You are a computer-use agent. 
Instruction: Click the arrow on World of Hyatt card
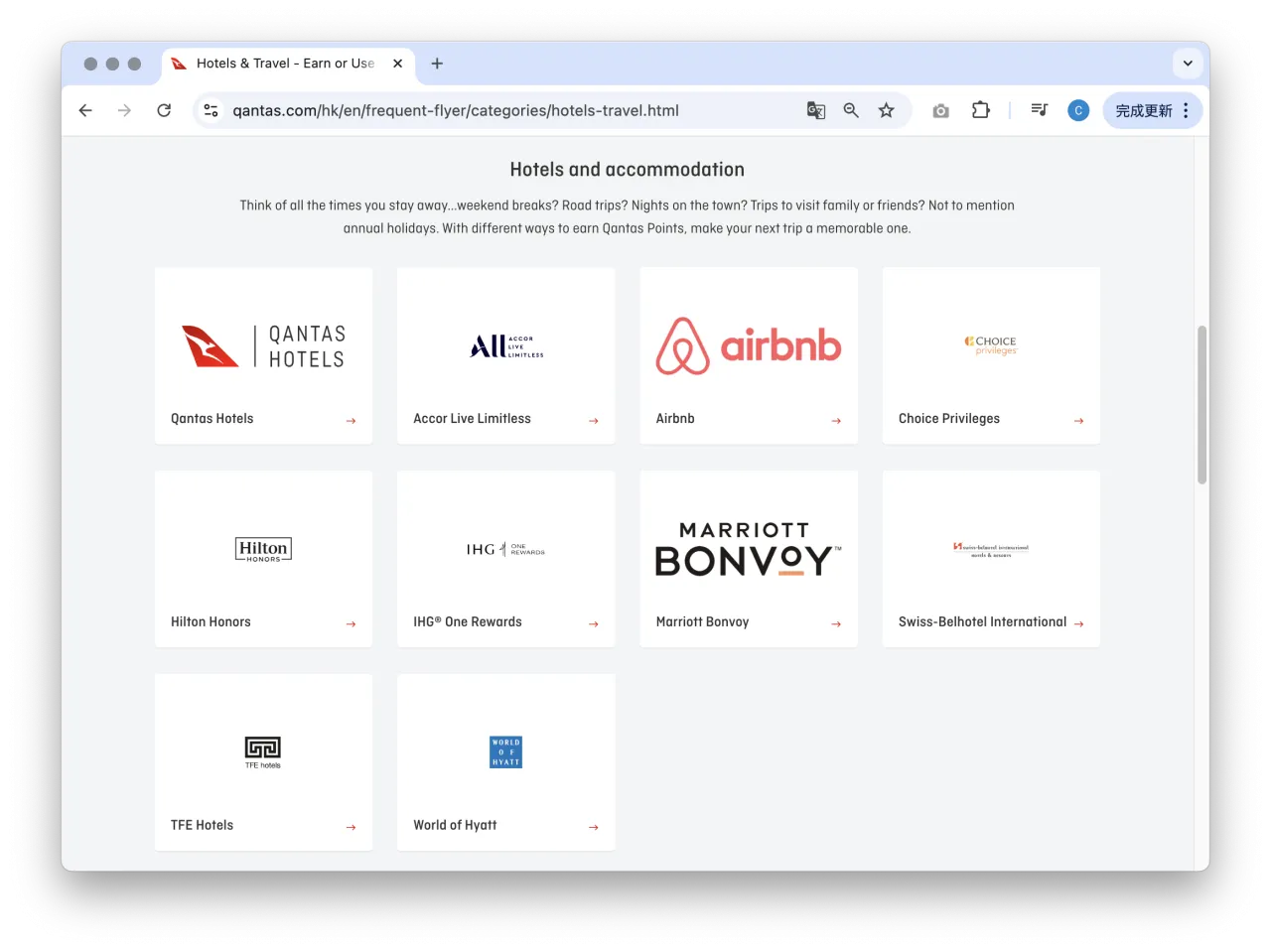point(594,827)
